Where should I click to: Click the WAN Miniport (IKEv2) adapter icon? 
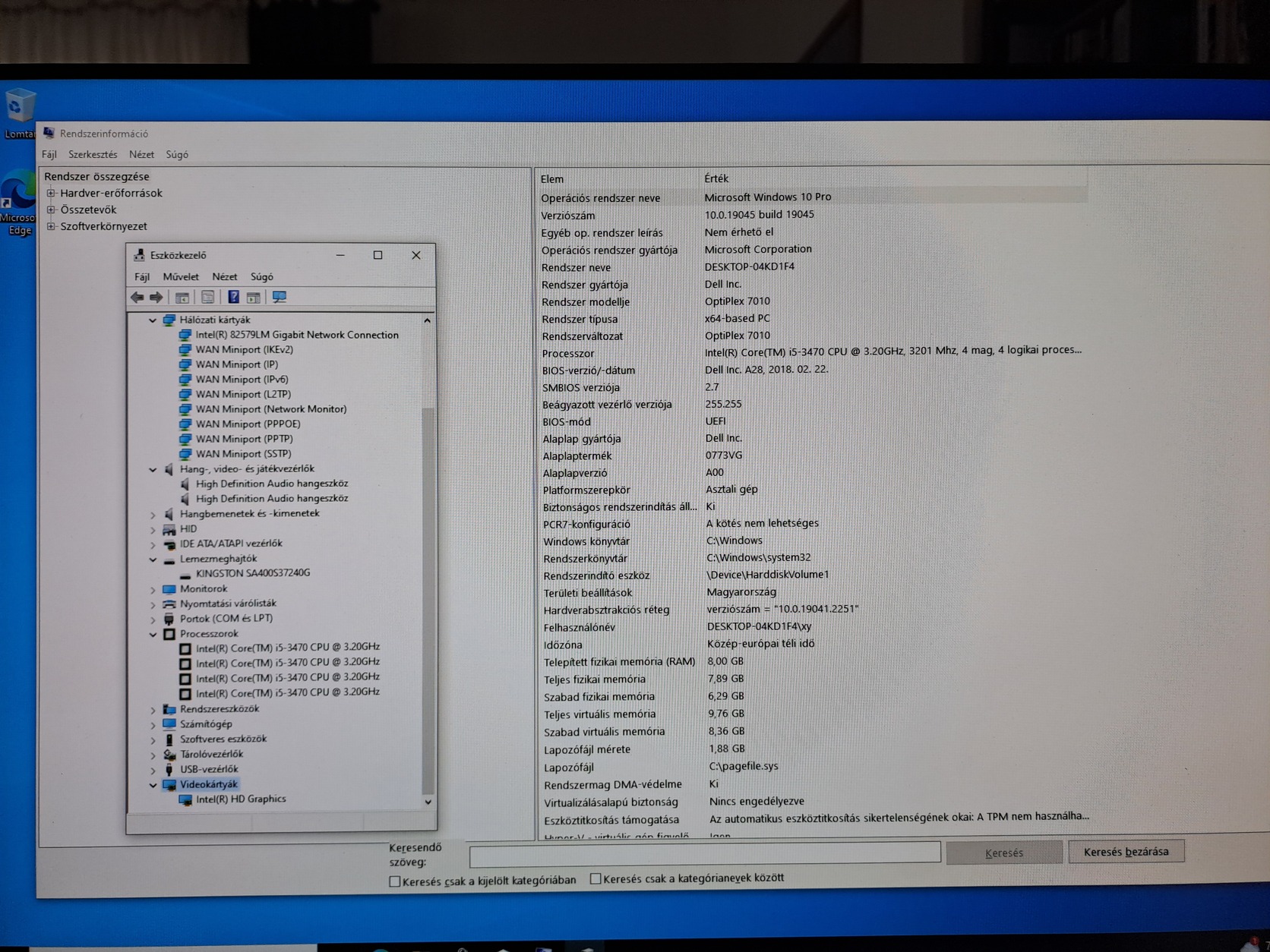(x=185, y=350)
